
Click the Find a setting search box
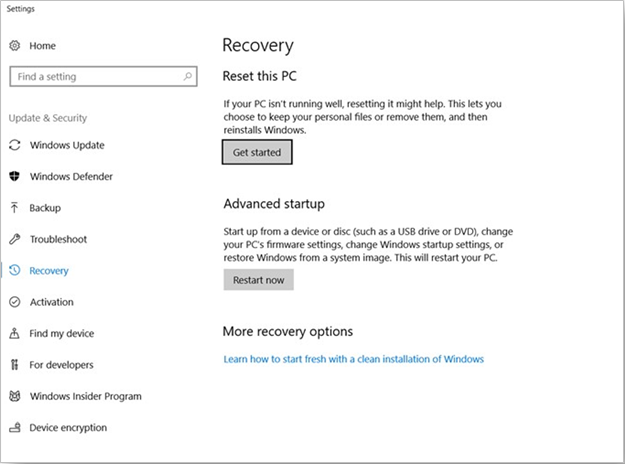(x=103, y=76)
